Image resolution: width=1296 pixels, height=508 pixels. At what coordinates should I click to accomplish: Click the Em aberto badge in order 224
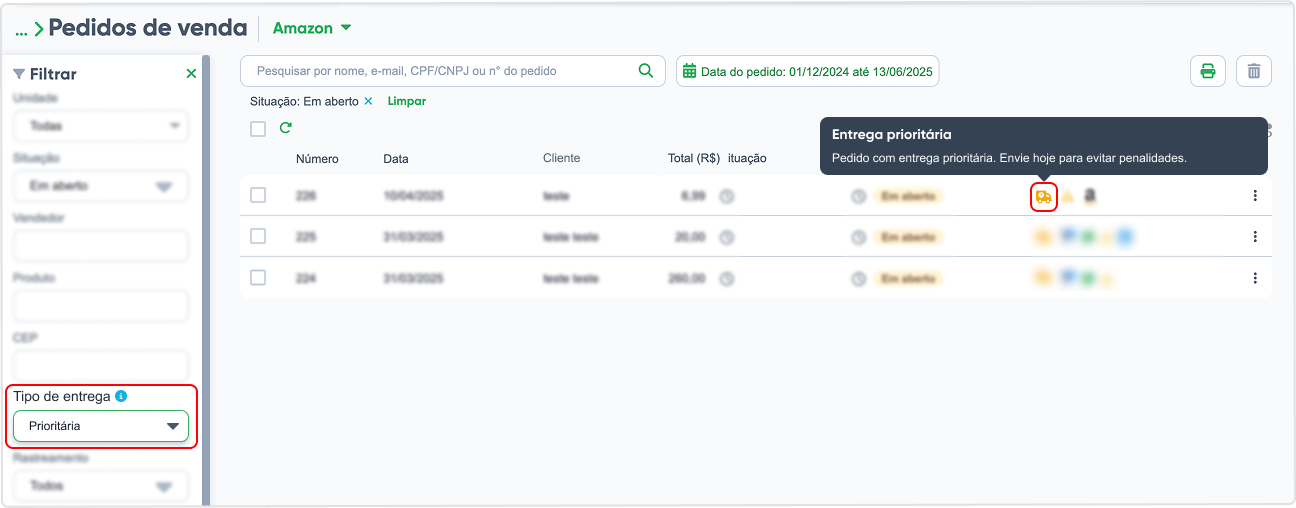click(908, 278)
